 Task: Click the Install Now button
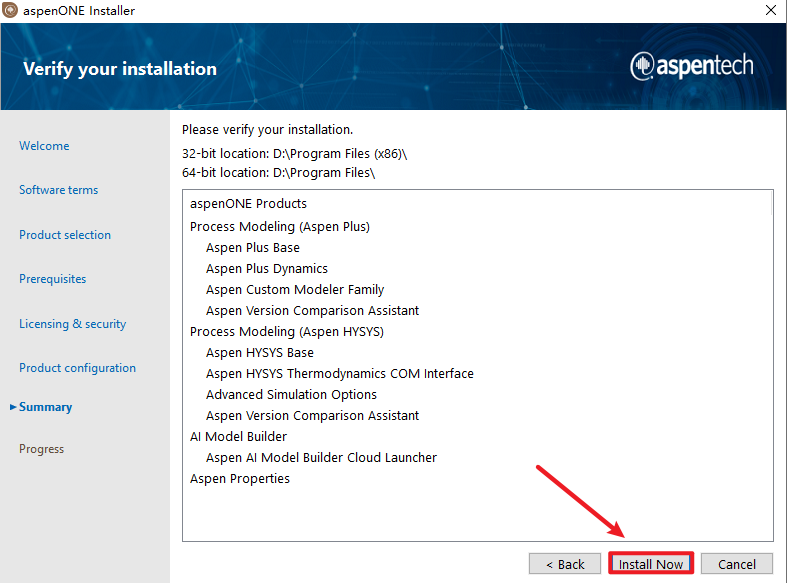point(651,564)
